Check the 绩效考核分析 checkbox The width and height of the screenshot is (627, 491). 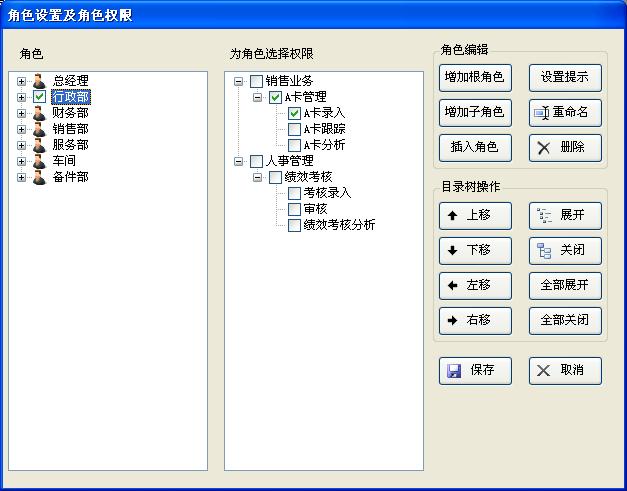coord(294,225)
